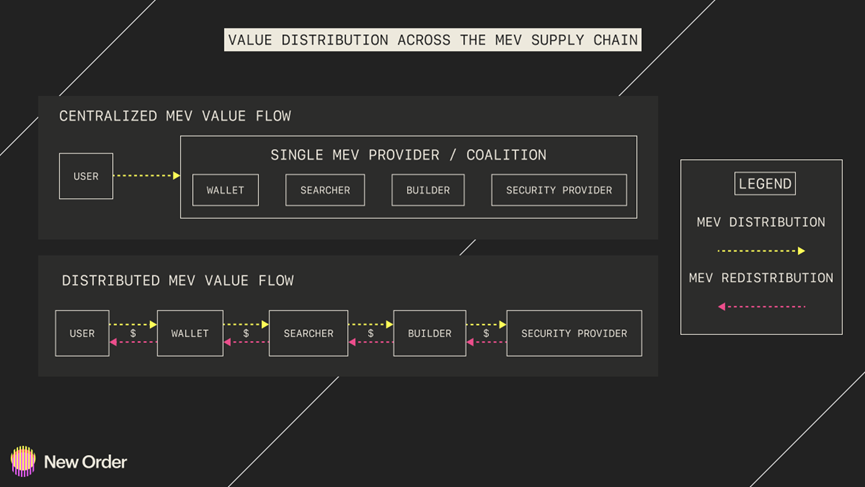Click the yellow arrow from USER to coalition box
Viewport: 865px width, 487px height.
(146, 175)
